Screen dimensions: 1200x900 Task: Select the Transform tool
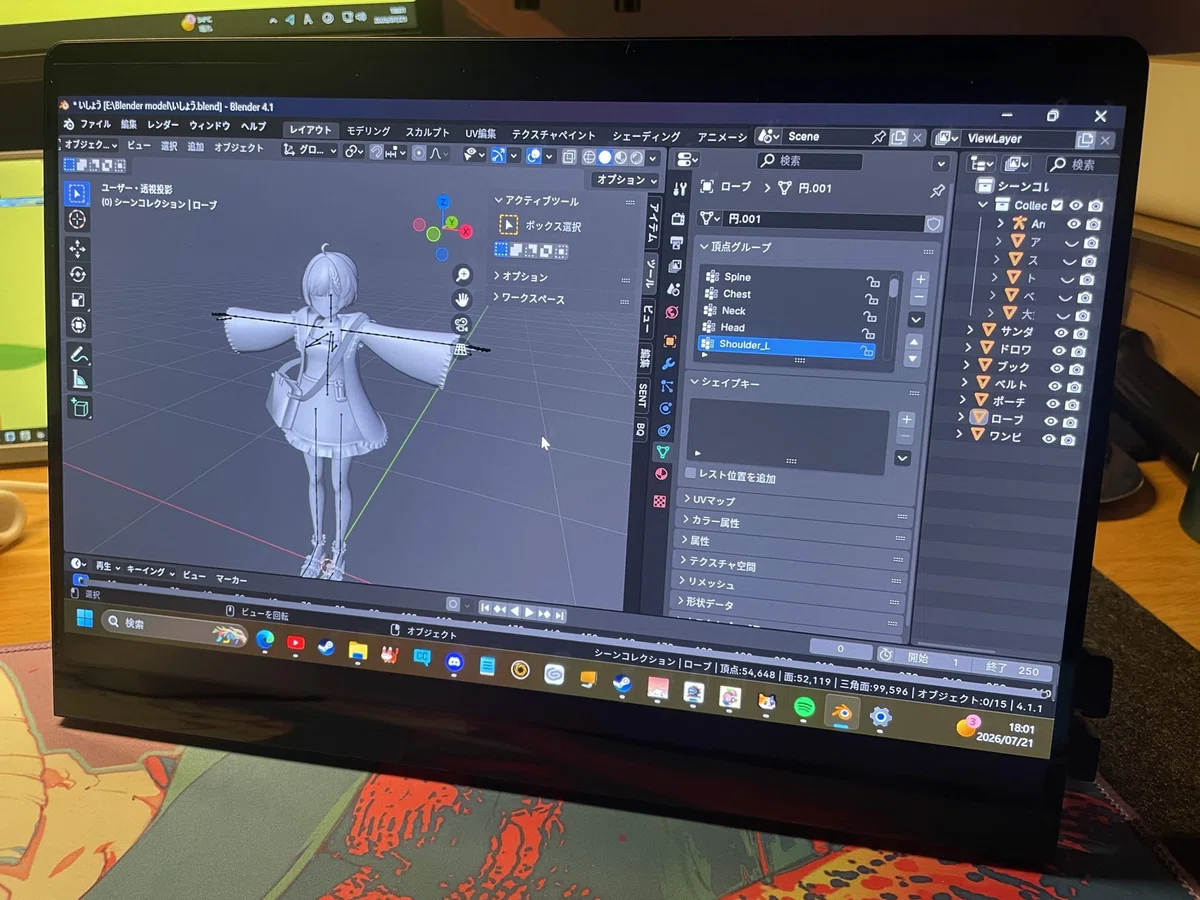pyautogui.click(x=78, y=325)
